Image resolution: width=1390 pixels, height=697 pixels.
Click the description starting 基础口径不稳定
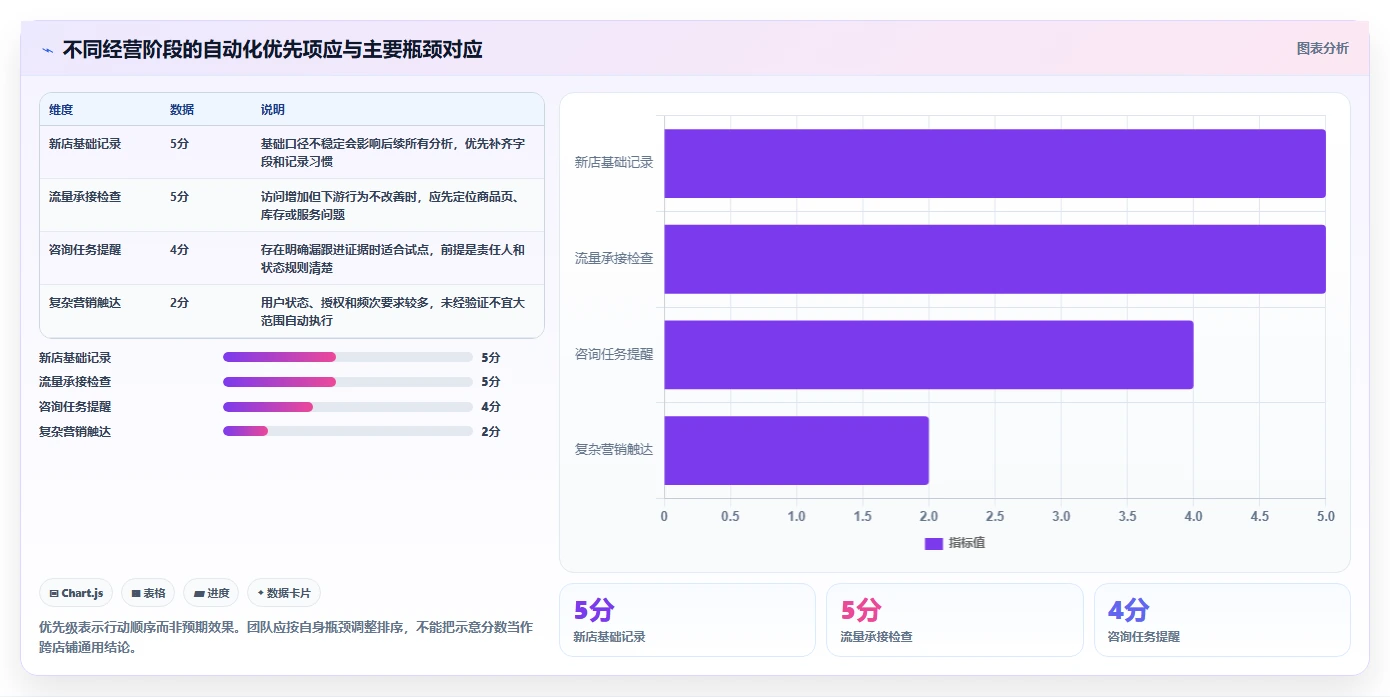[x=393, y=152]
